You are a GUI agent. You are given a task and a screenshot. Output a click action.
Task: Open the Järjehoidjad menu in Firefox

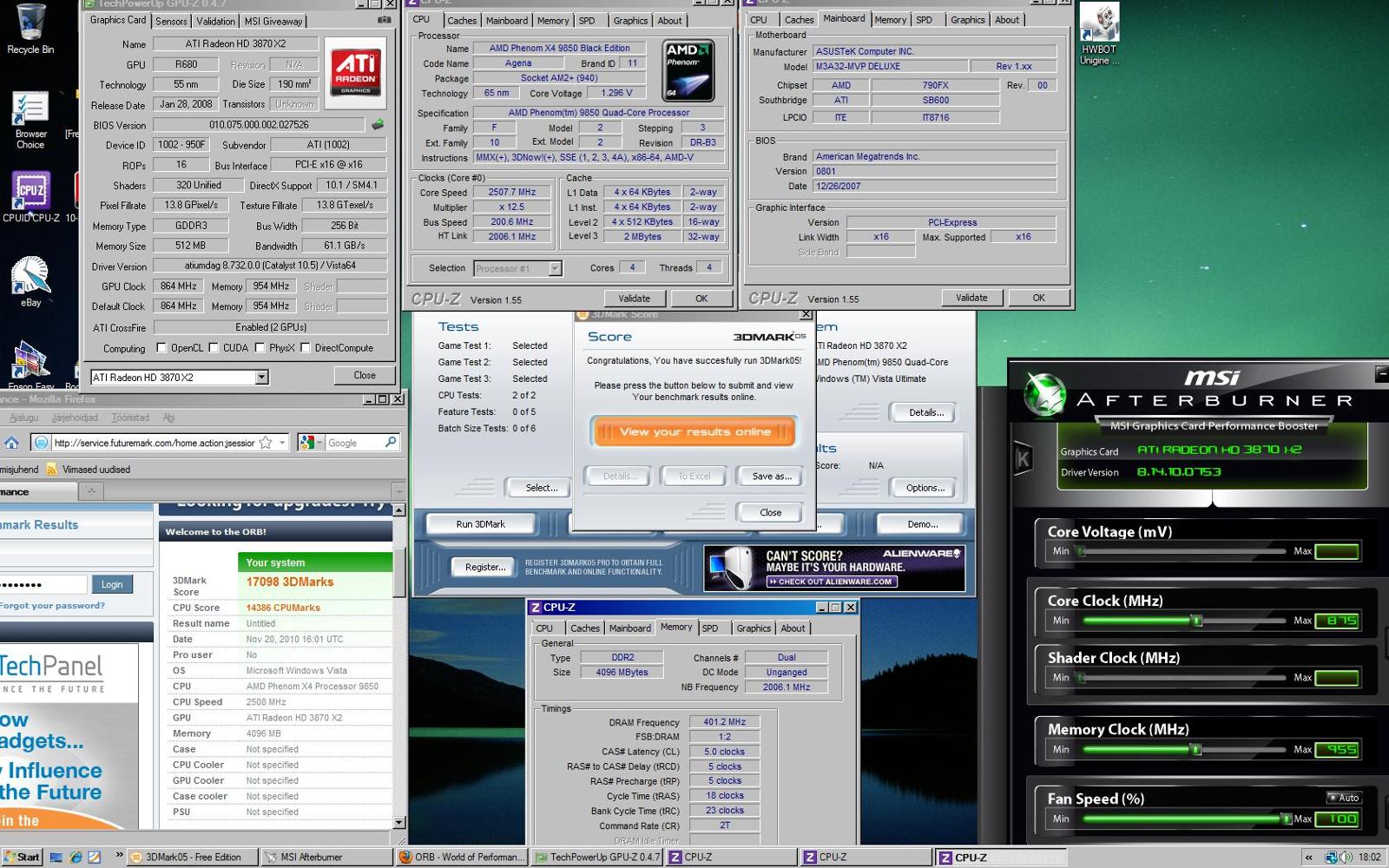75,418
